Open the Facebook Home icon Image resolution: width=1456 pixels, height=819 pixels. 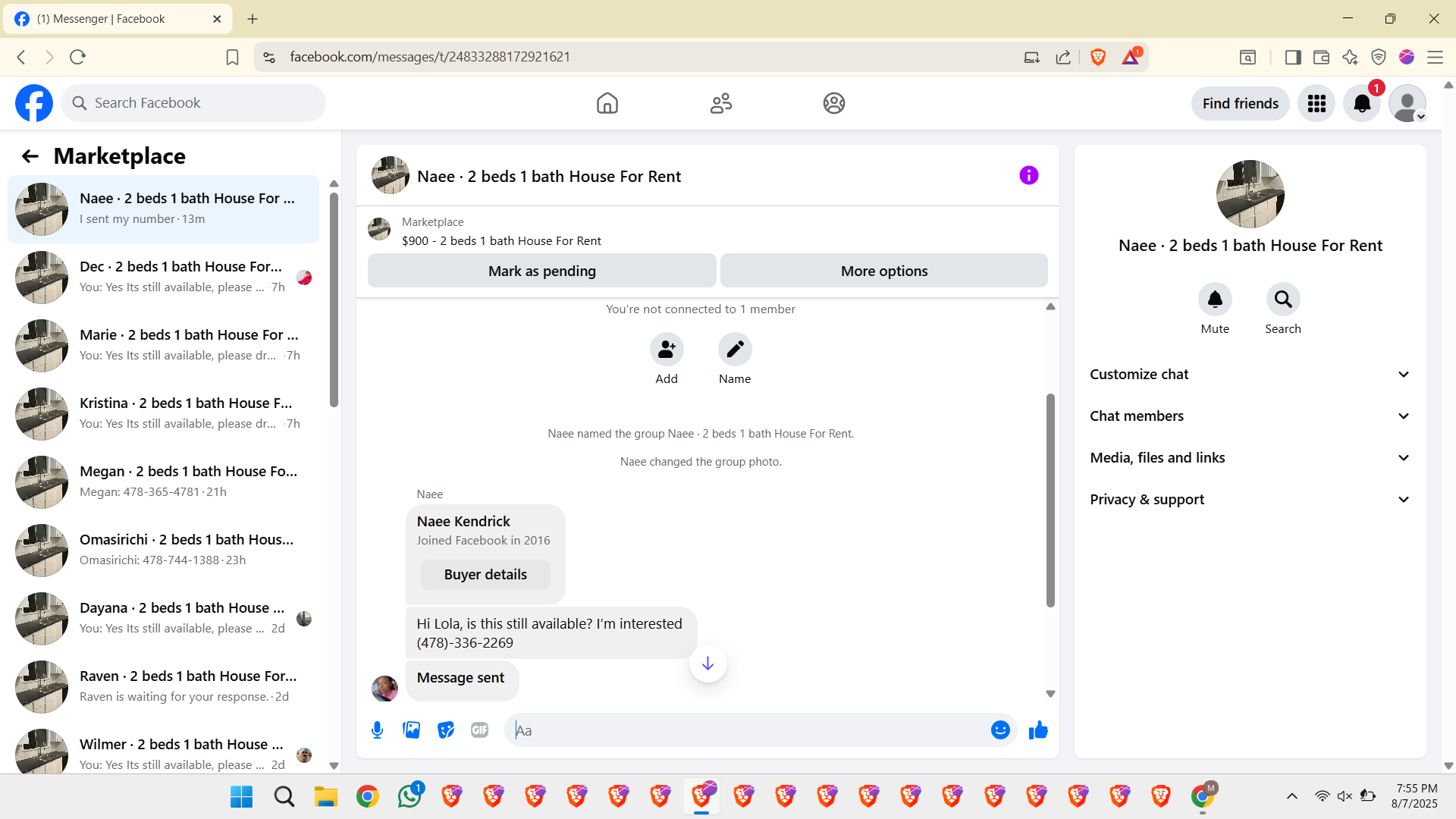coord(607,103)
